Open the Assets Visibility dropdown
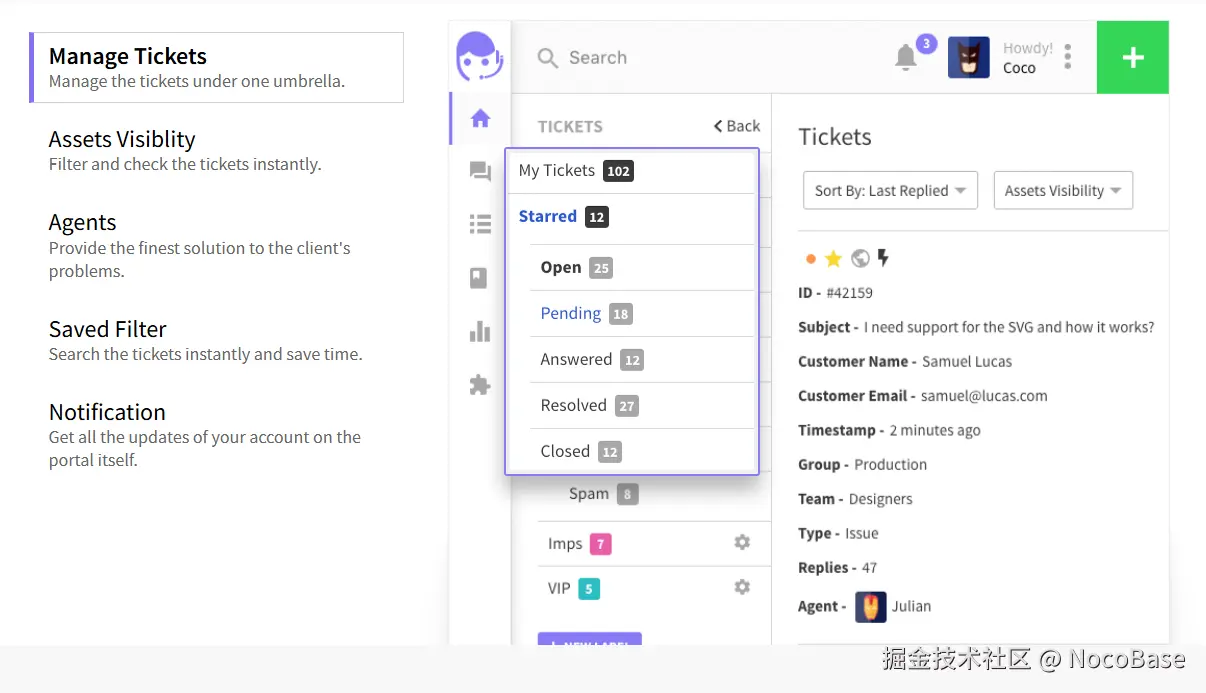Viewport: 1206px width, 693px height. (1063, 191)
